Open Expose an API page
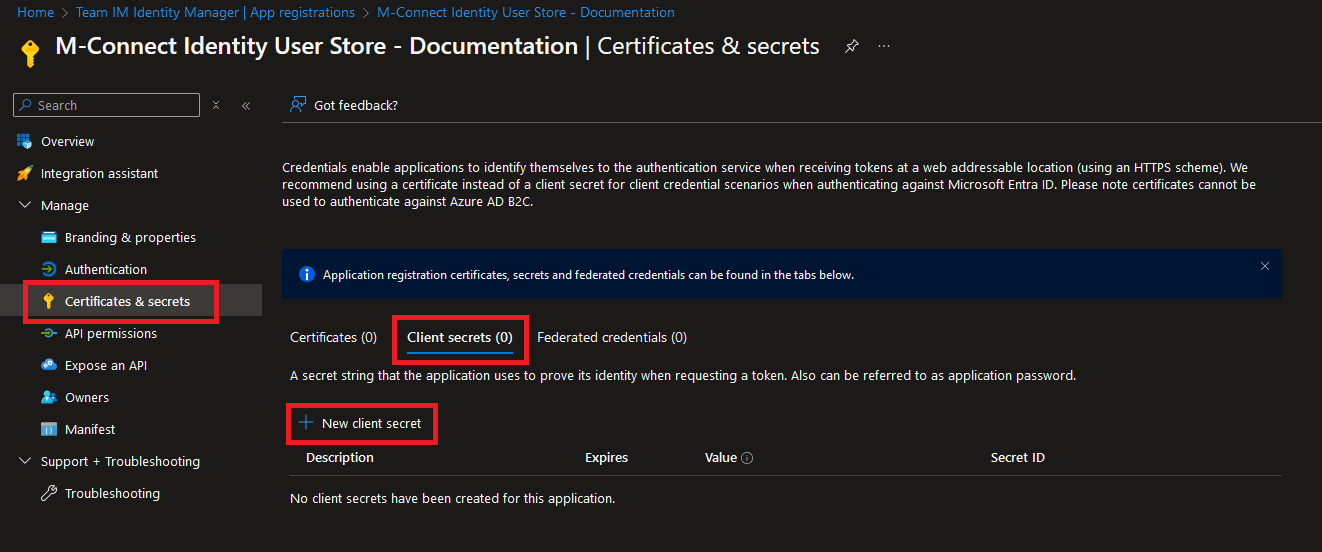 point(106,365)
